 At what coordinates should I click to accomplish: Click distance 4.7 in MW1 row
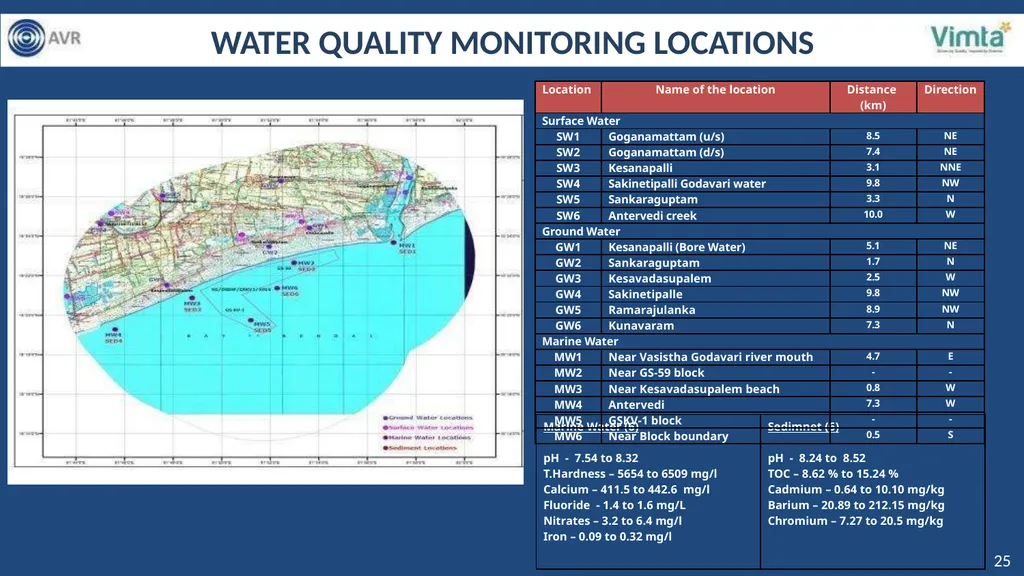[x=872, y=357]
